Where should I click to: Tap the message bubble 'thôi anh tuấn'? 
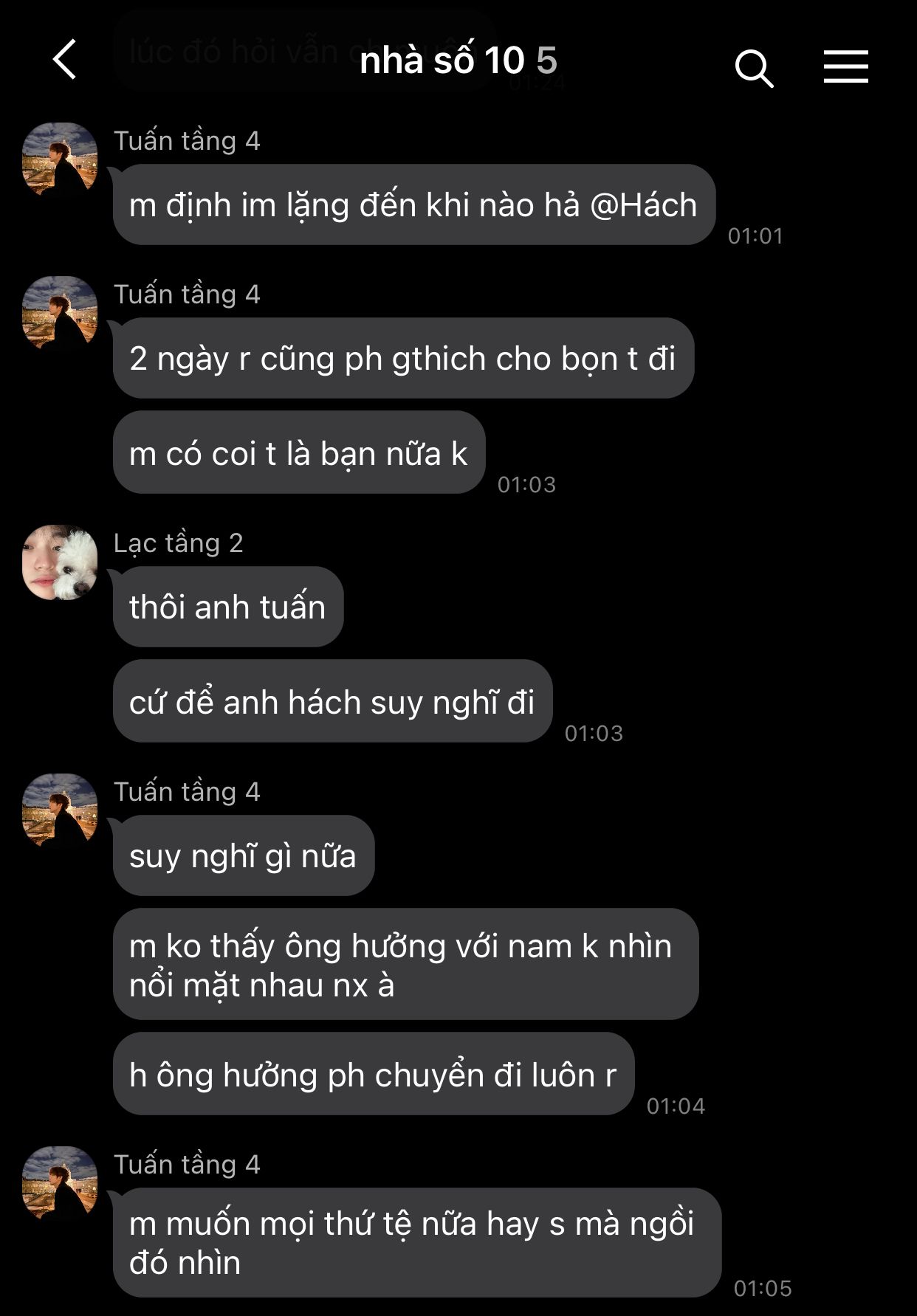(x=228, y=607)
